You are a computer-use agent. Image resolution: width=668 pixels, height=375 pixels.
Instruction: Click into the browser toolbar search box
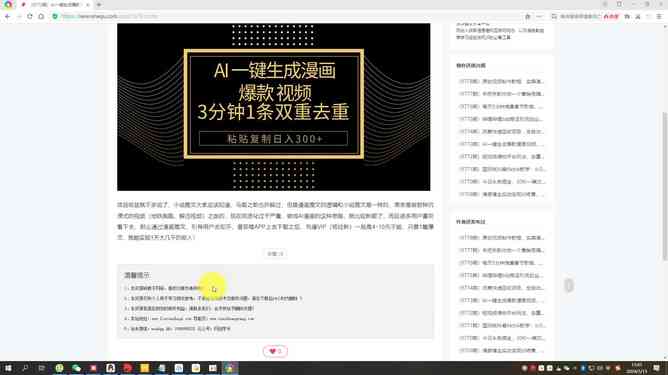pos(579,16)
